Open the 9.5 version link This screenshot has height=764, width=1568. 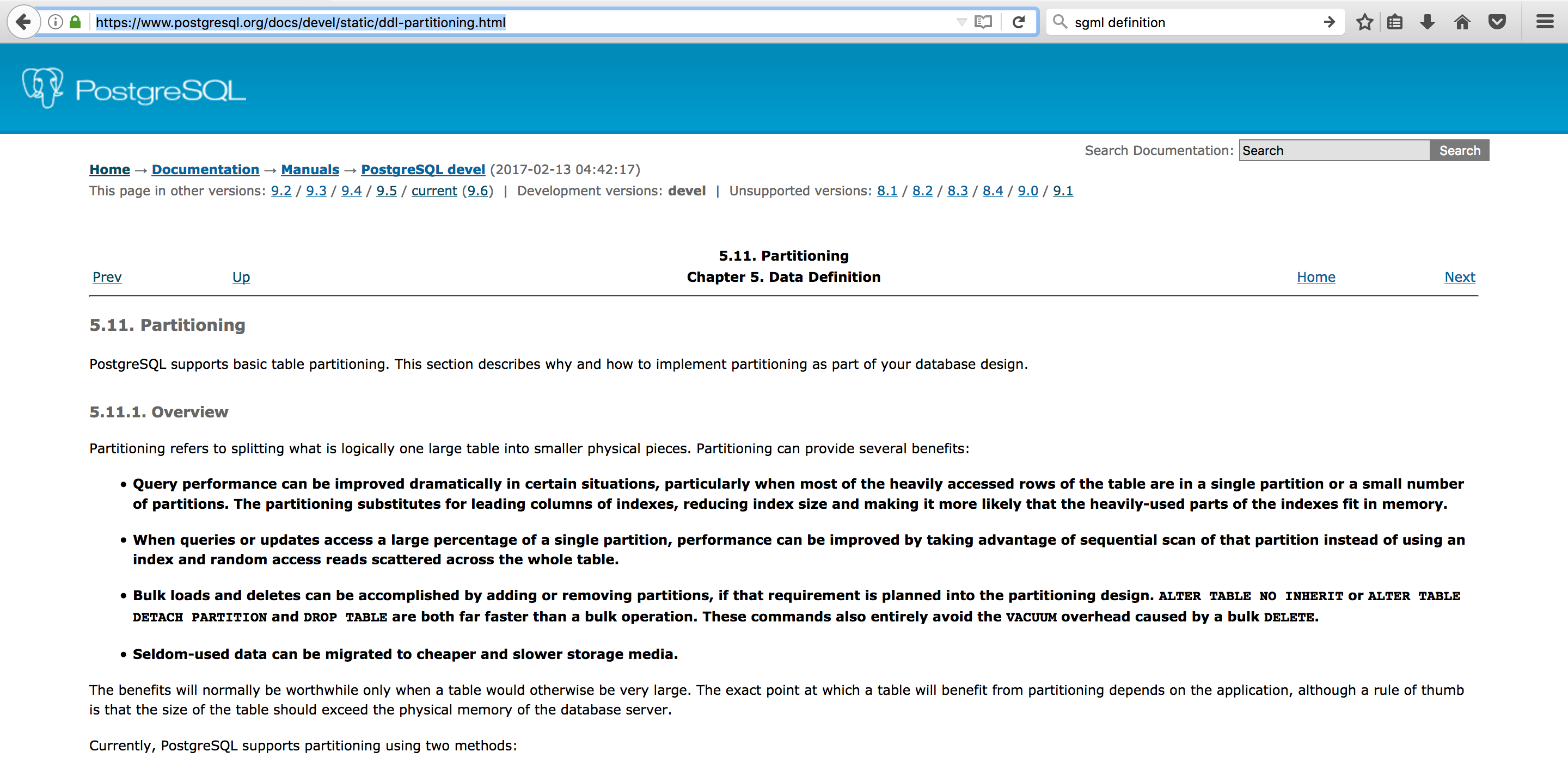coord(386,191)
